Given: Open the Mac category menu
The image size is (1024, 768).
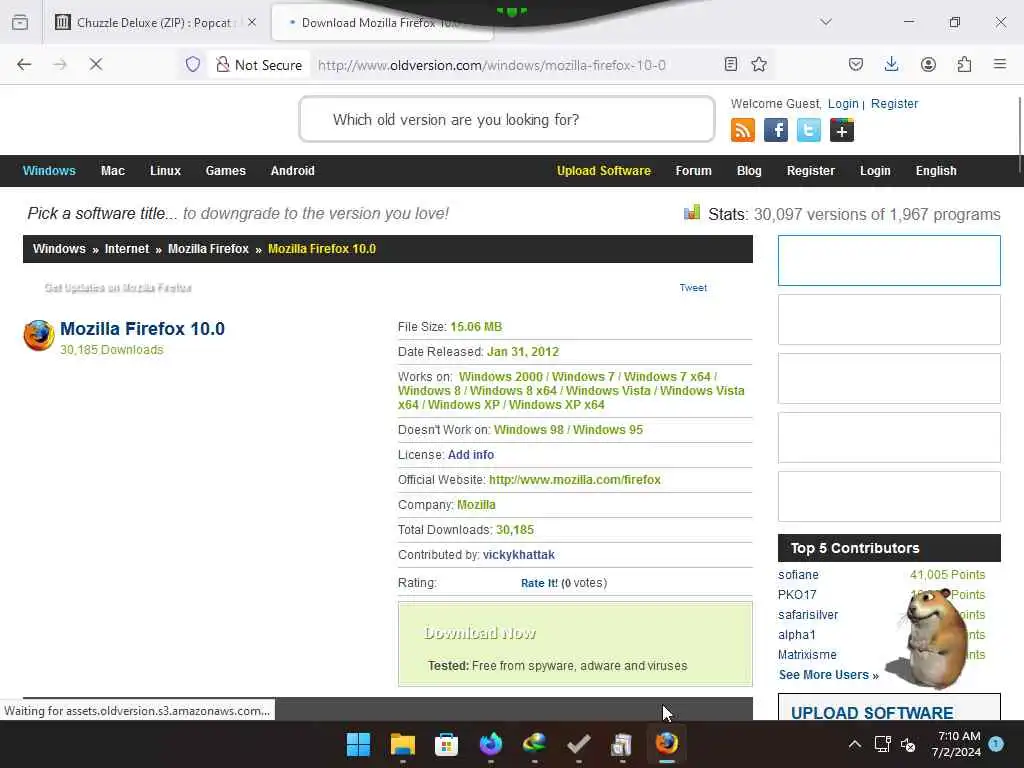Looking at the screenshot, I should click(x=112, y=170).
